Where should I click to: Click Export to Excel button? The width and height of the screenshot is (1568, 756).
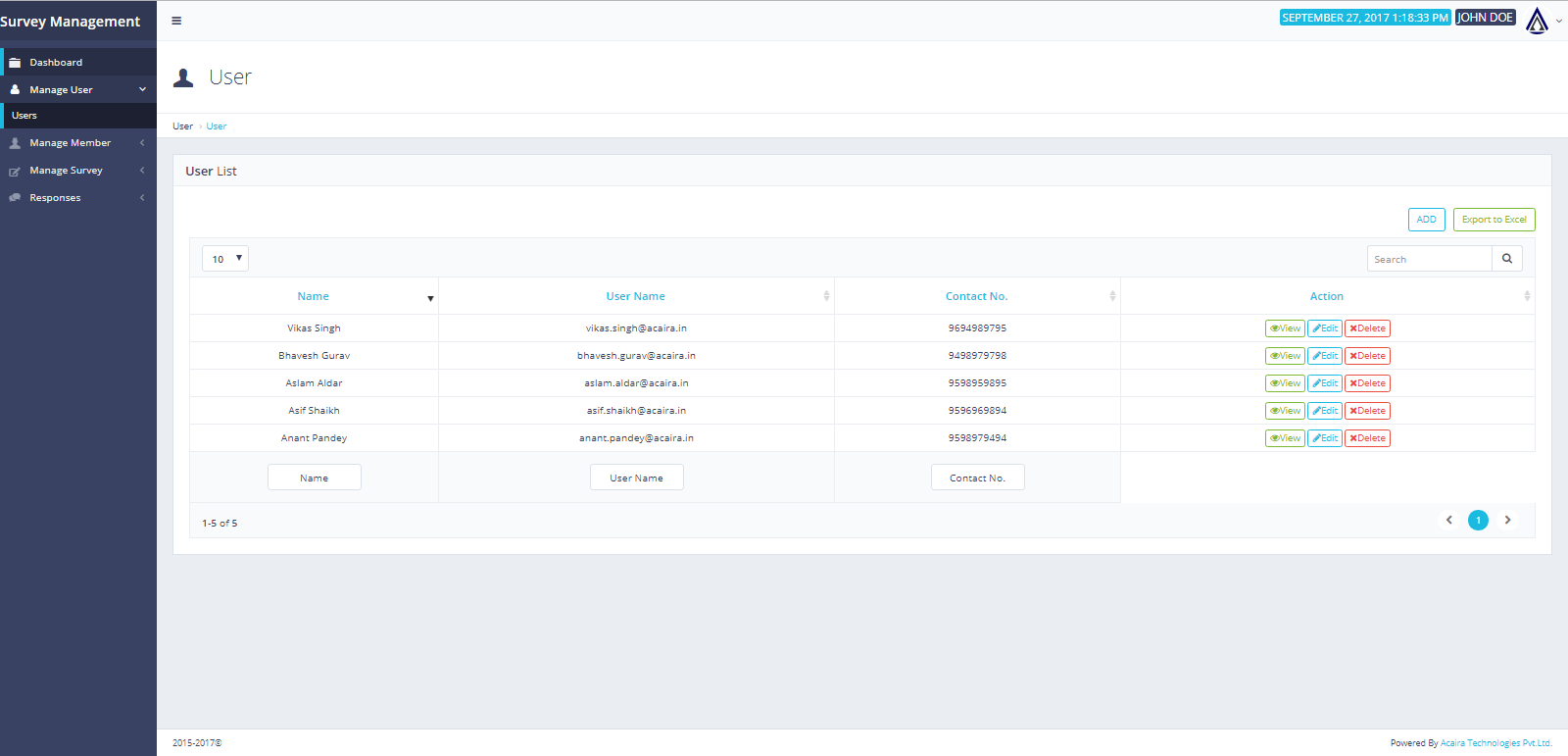tap(1494, 220)
